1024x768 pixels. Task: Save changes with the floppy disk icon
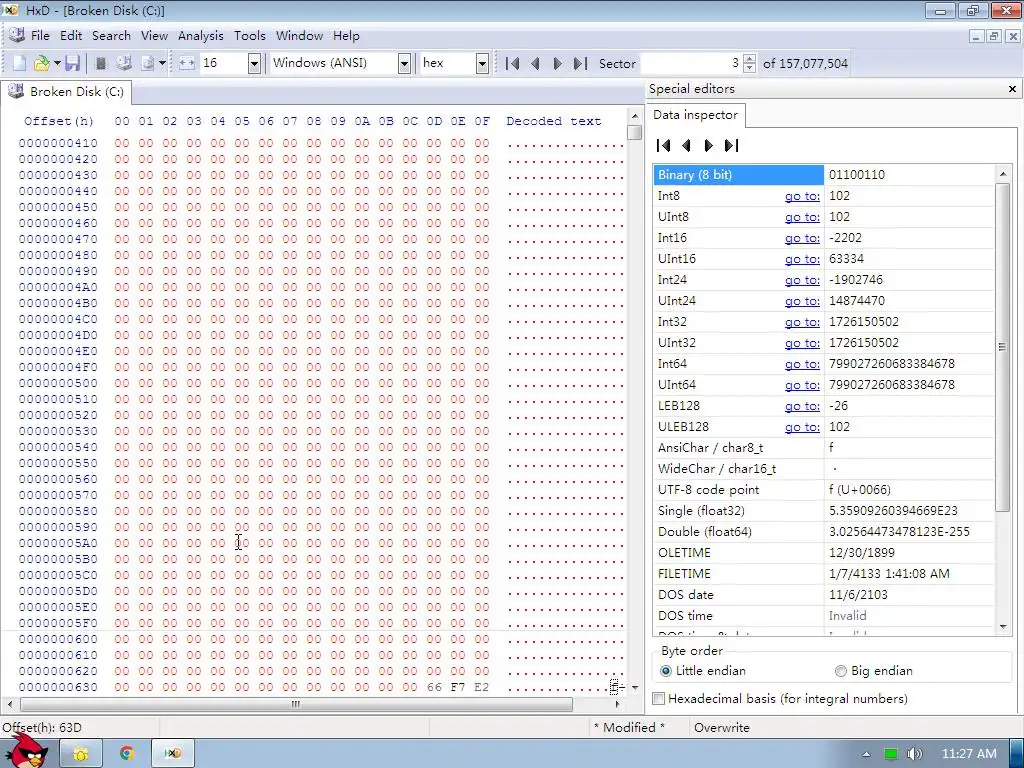click(x=72, y=63)
